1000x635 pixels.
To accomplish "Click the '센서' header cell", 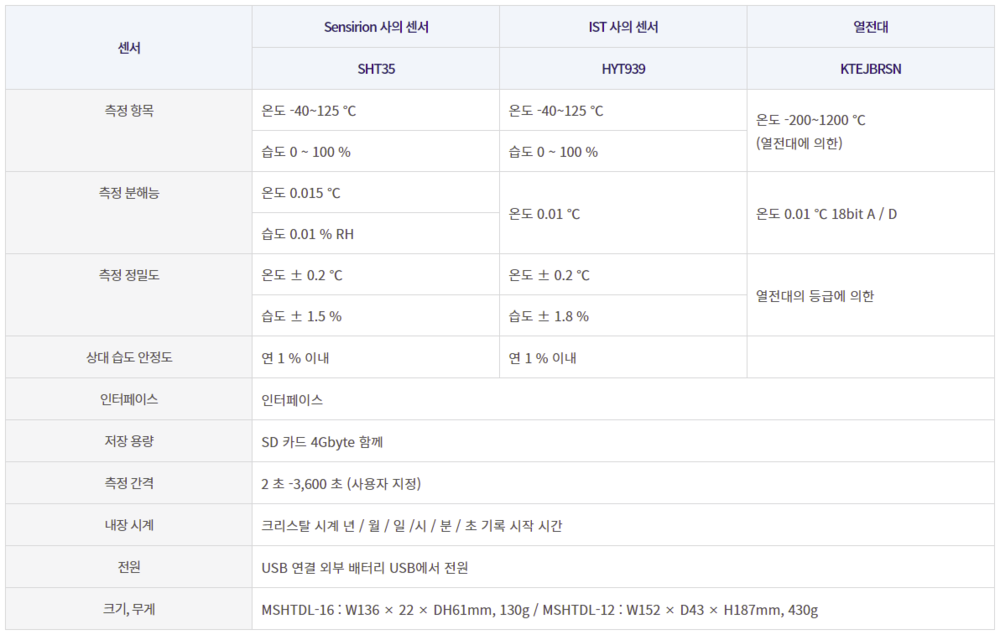I will pos(129,48).
